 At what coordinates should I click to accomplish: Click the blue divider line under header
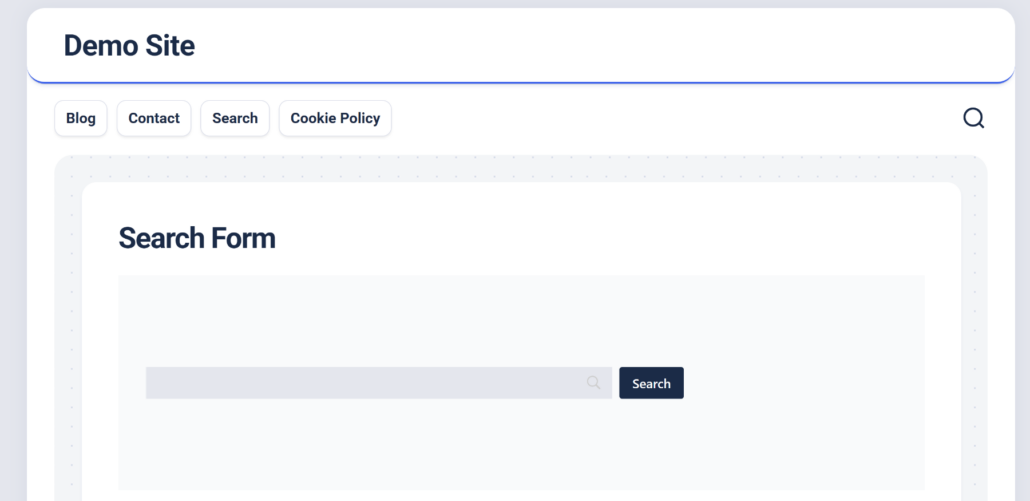point(520,82)
